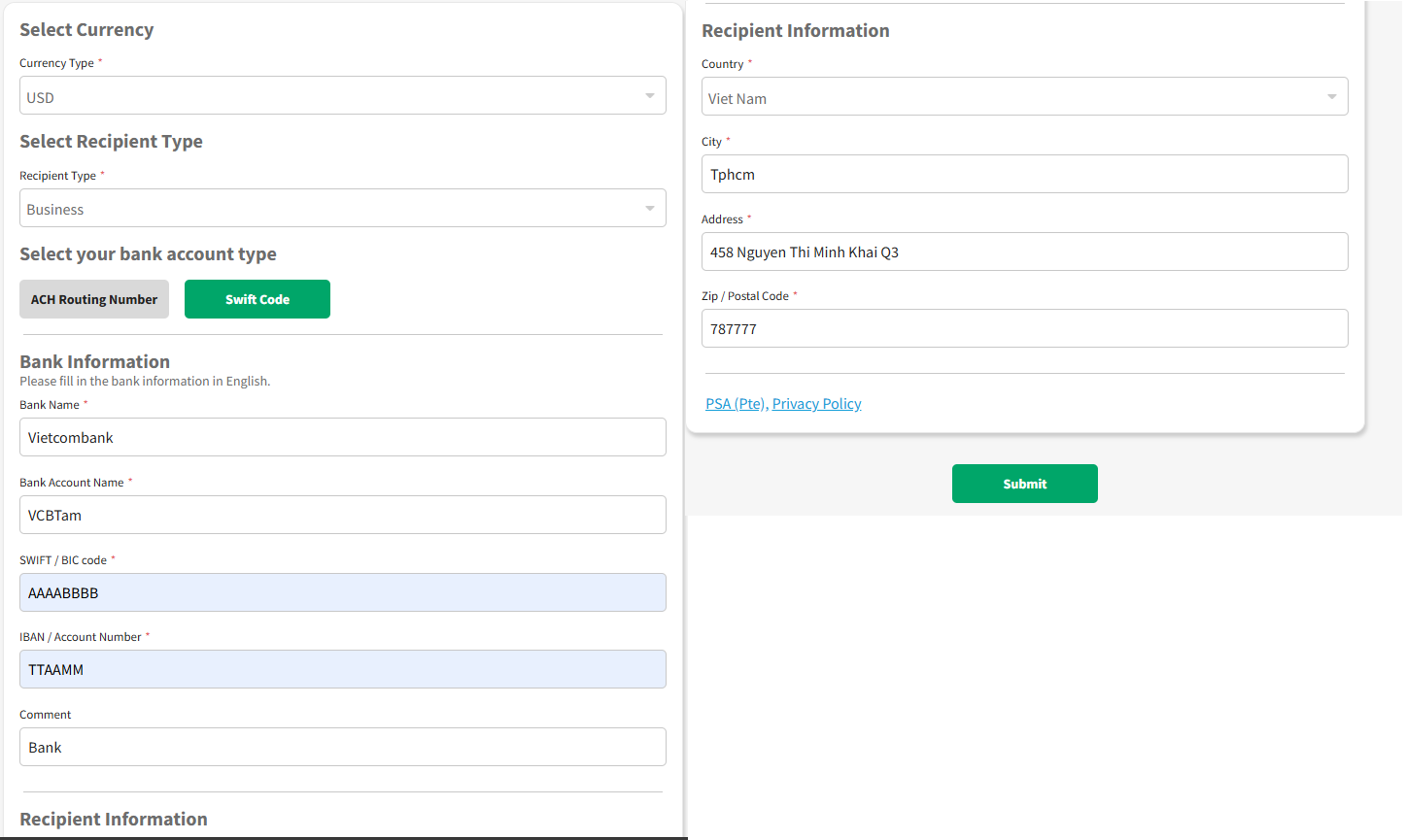This screenshot has width=1405, height=840.
Task: Open the Privacy Policy link
Action: point(816,404)
